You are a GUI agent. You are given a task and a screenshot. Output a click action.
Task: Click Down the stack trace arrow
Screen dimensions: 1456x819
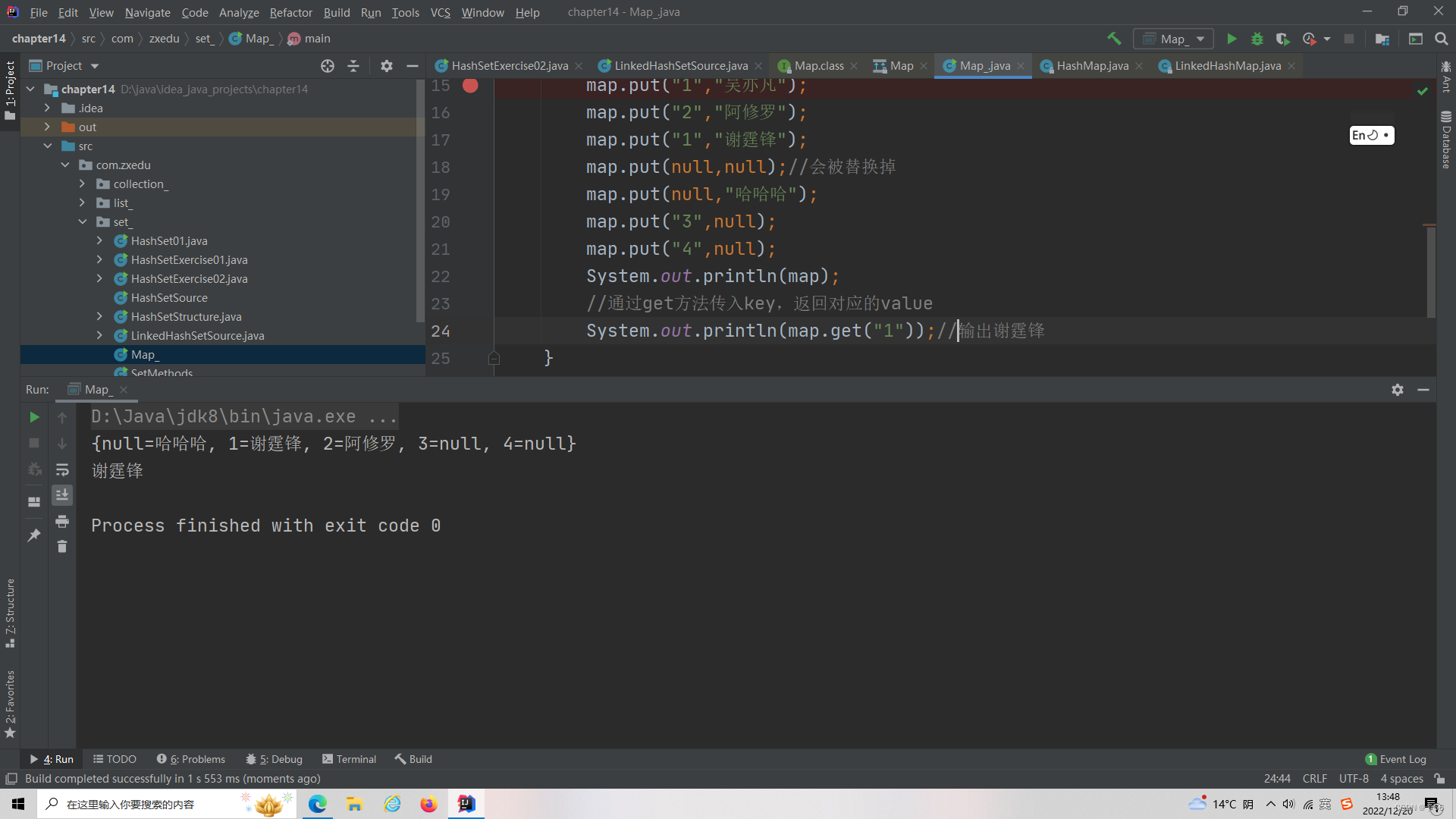click(62, 443)
